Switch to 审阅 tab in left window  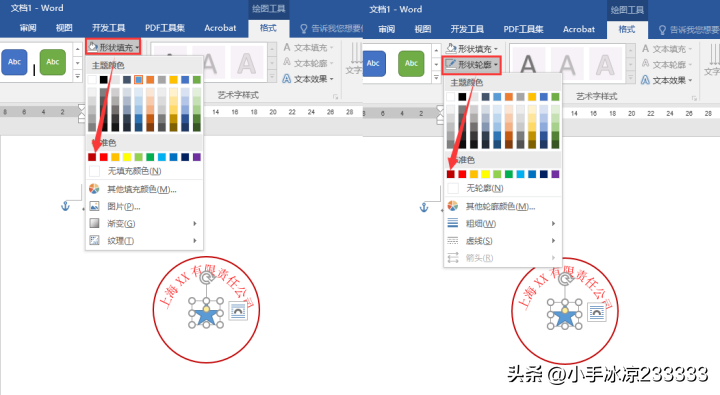tap(28, 28)
